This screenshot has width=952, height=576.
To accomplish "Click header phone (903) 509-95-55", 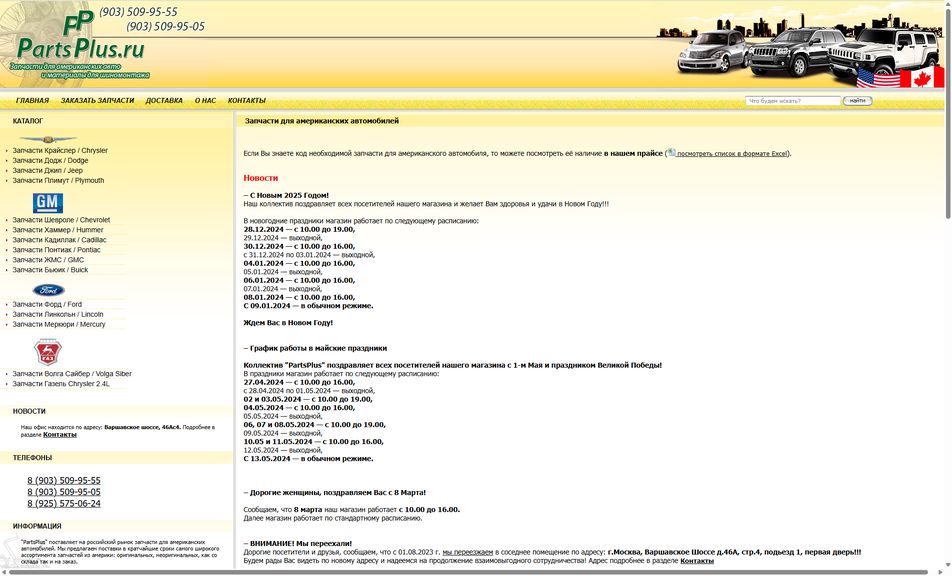I will [138, 12].
